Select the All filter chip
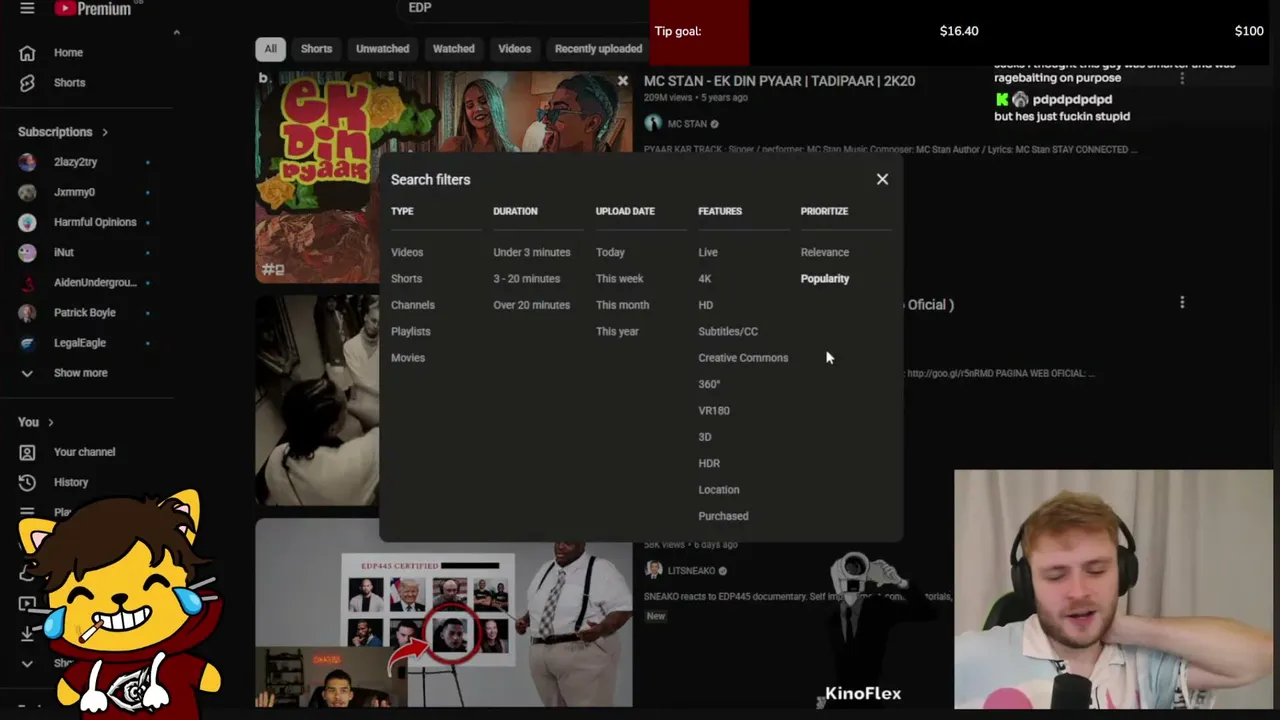1280x720 pixels. [x=270, y=49]
